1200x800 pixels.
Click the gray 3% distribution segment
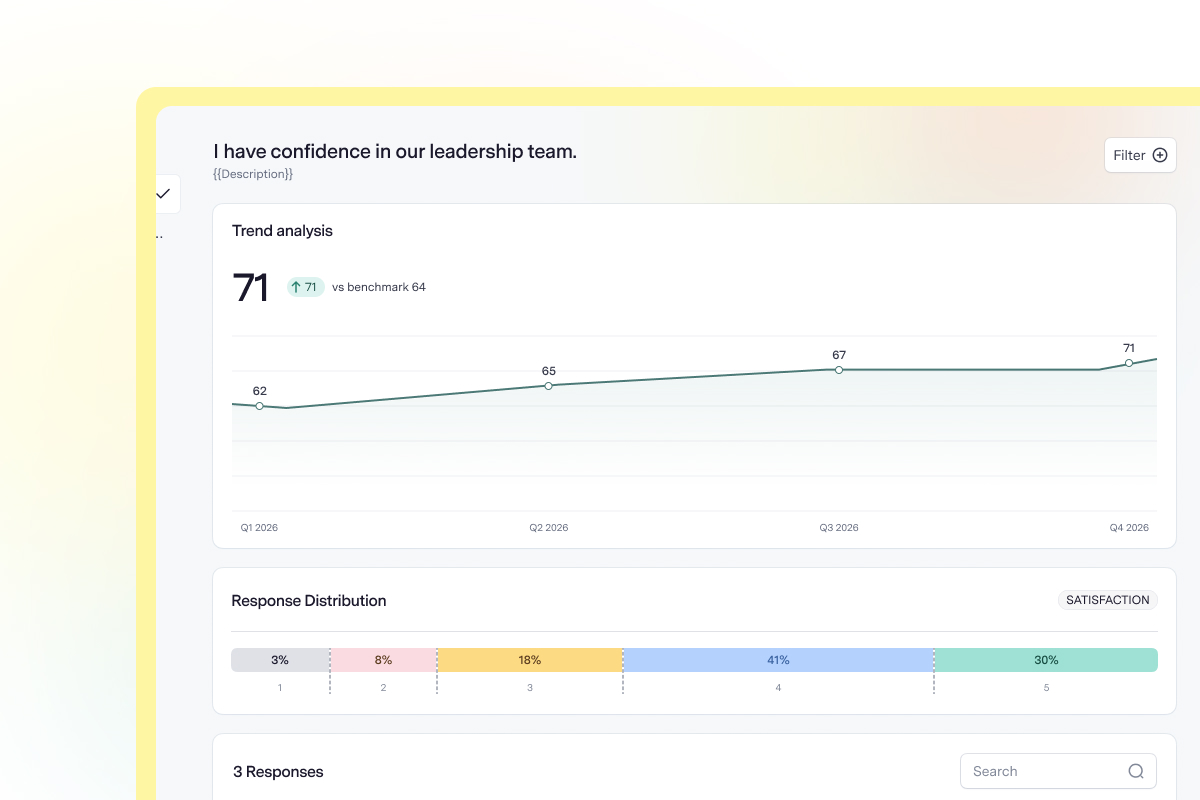[x=280, y=660]
